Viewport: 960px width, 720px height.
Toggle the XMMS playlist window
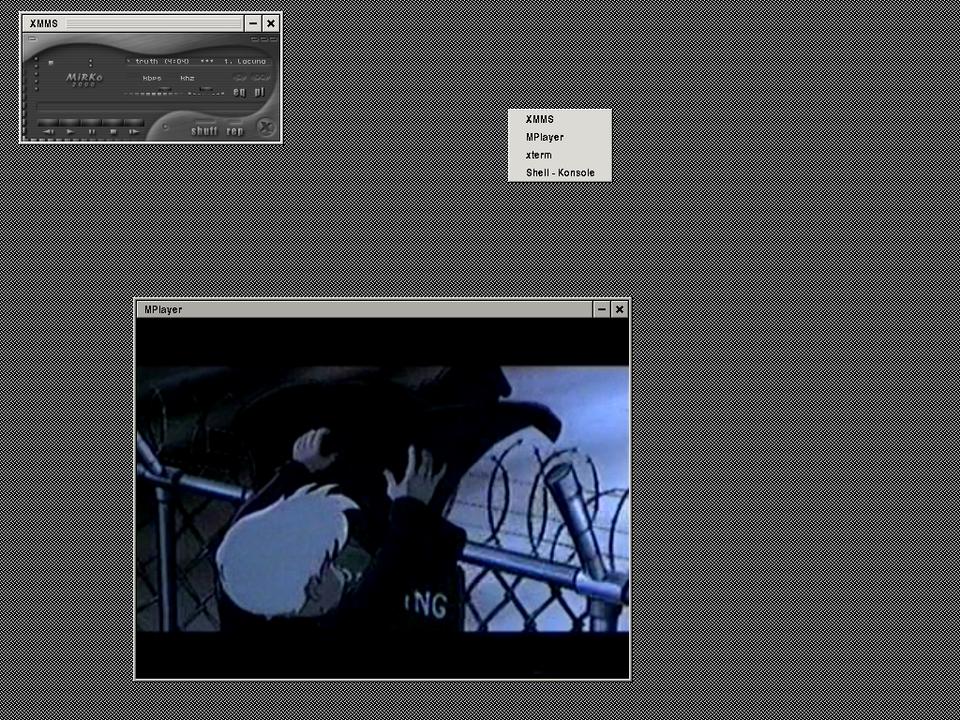258,92
